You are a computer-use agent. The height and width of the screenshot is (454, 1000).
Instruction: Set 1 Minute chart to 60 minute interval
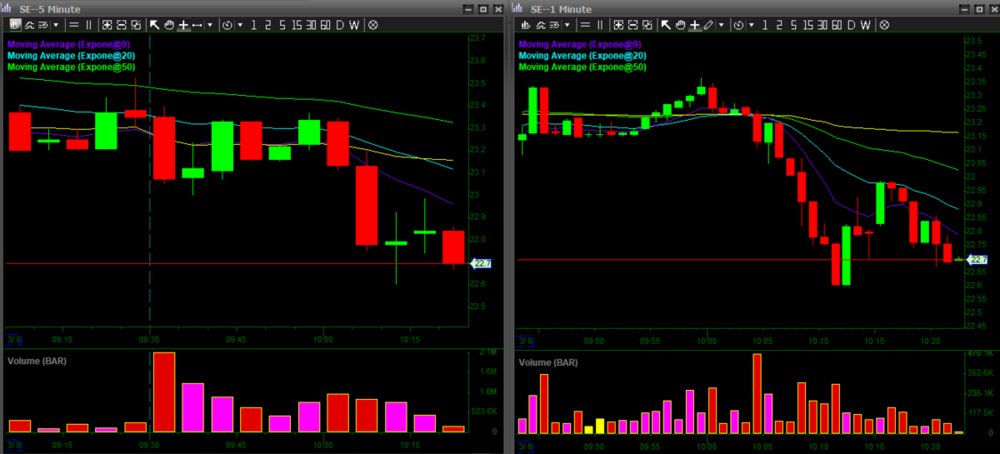pos(835,23)
